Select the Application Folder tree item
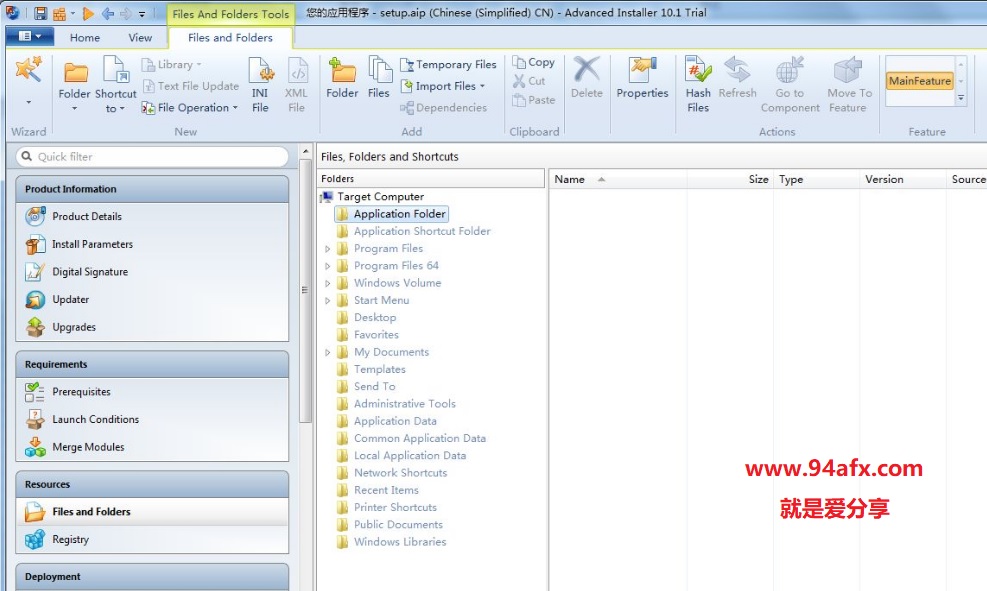Viewport: 987px width, 591px height. pyautogui.click(x=392, y=214)
